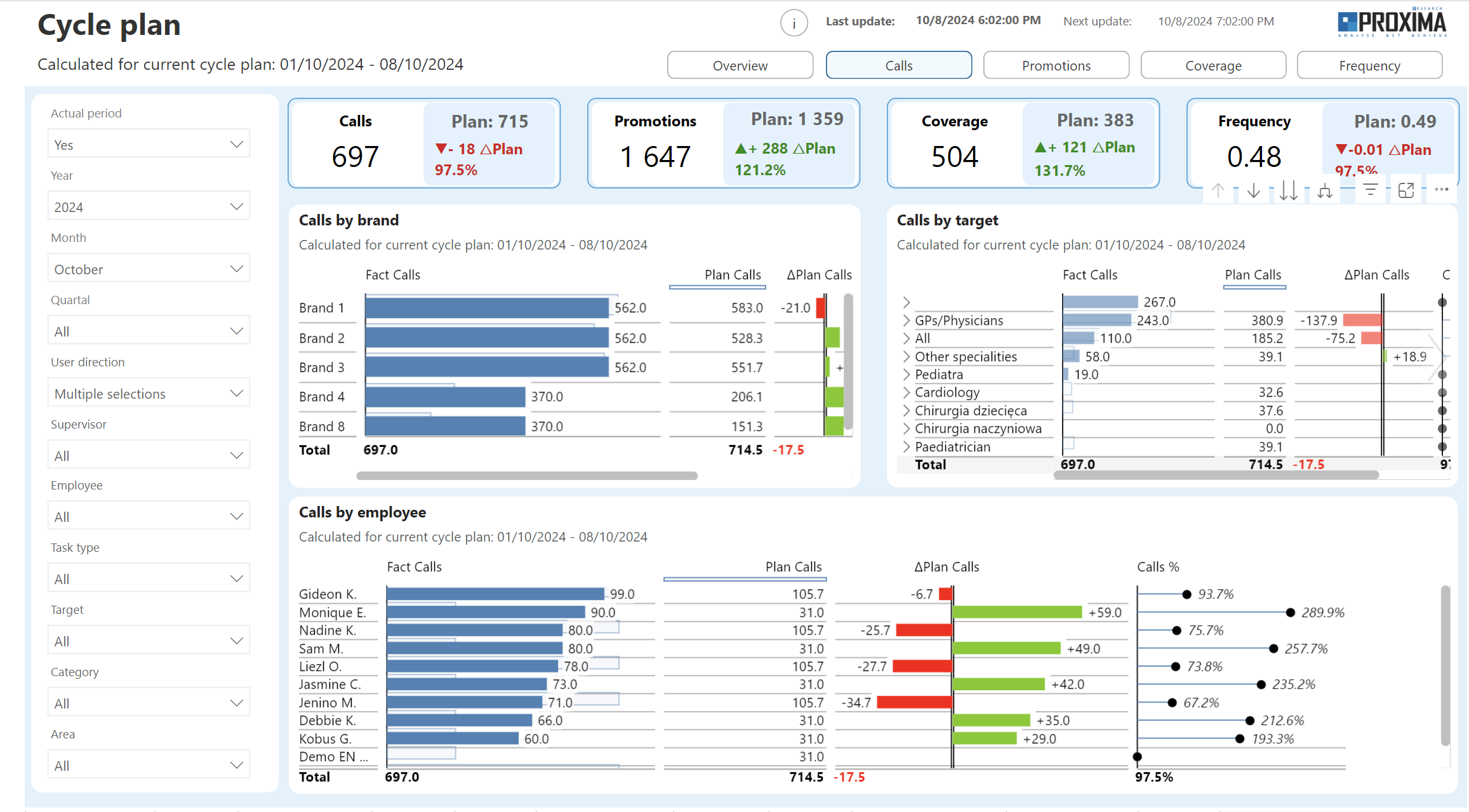Open the More options ellipsis menu

point(1441,190)
